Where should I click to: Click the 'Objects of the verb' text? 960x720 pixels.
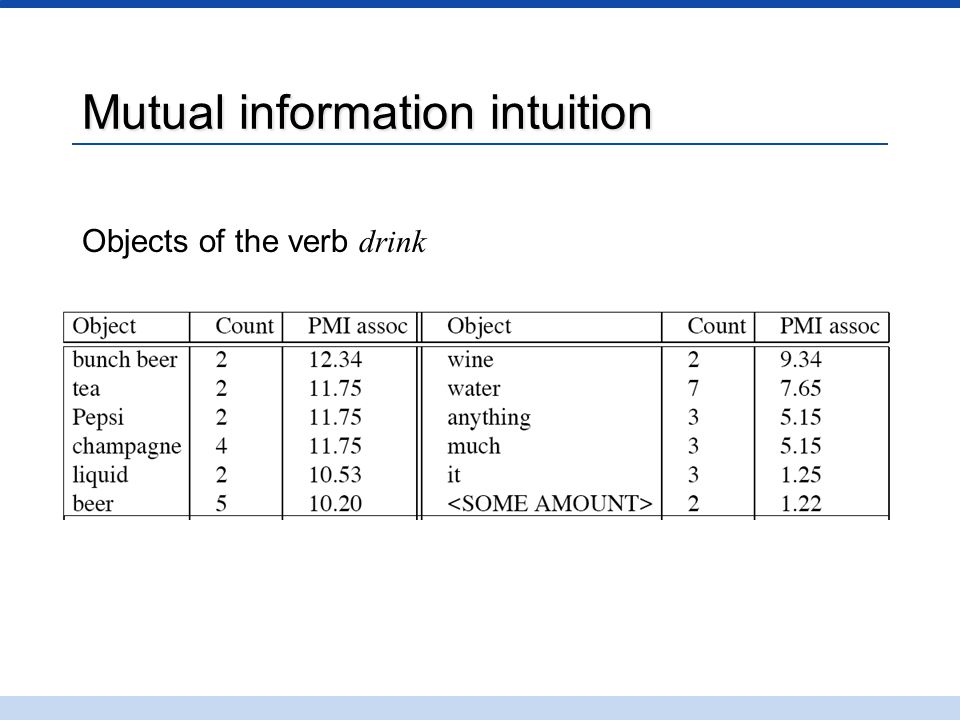[x=215, y=241]
